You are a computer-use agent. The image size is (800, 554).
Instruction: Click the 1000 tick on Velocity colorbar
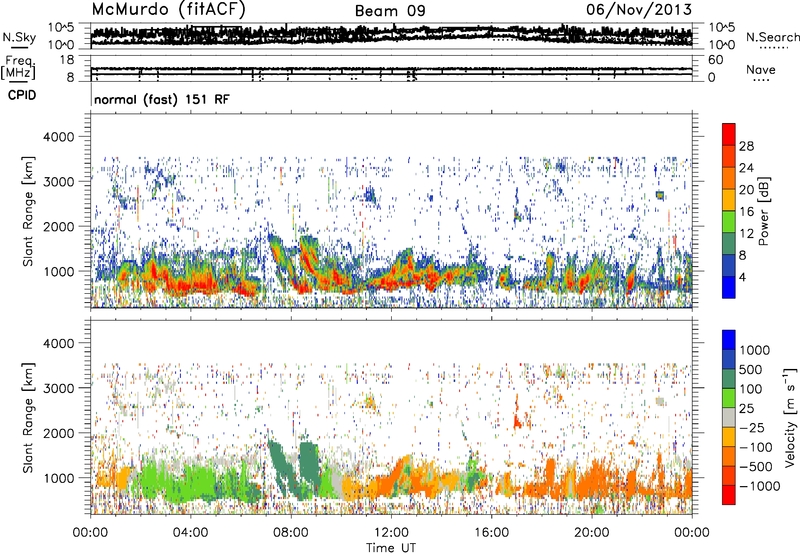tap(755, 350)
